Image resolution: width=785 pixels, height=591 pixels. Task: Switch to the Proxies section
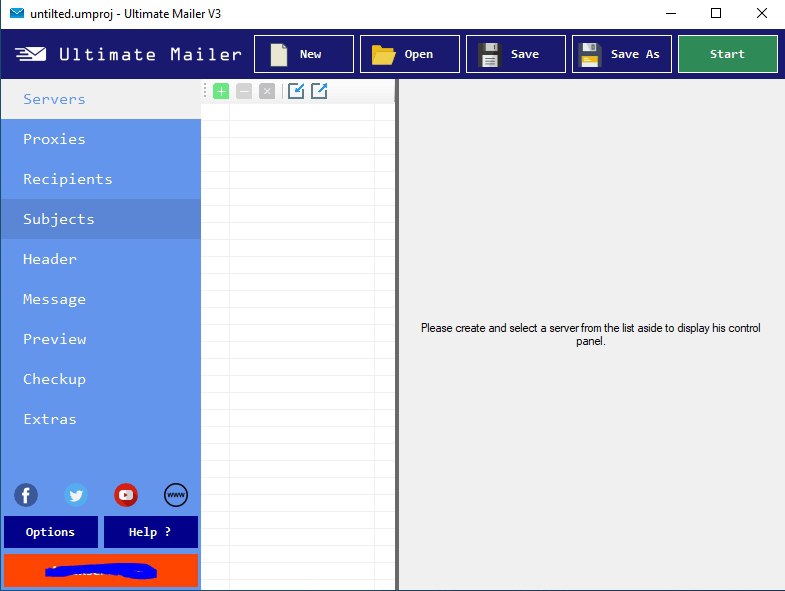pos(101,139)
